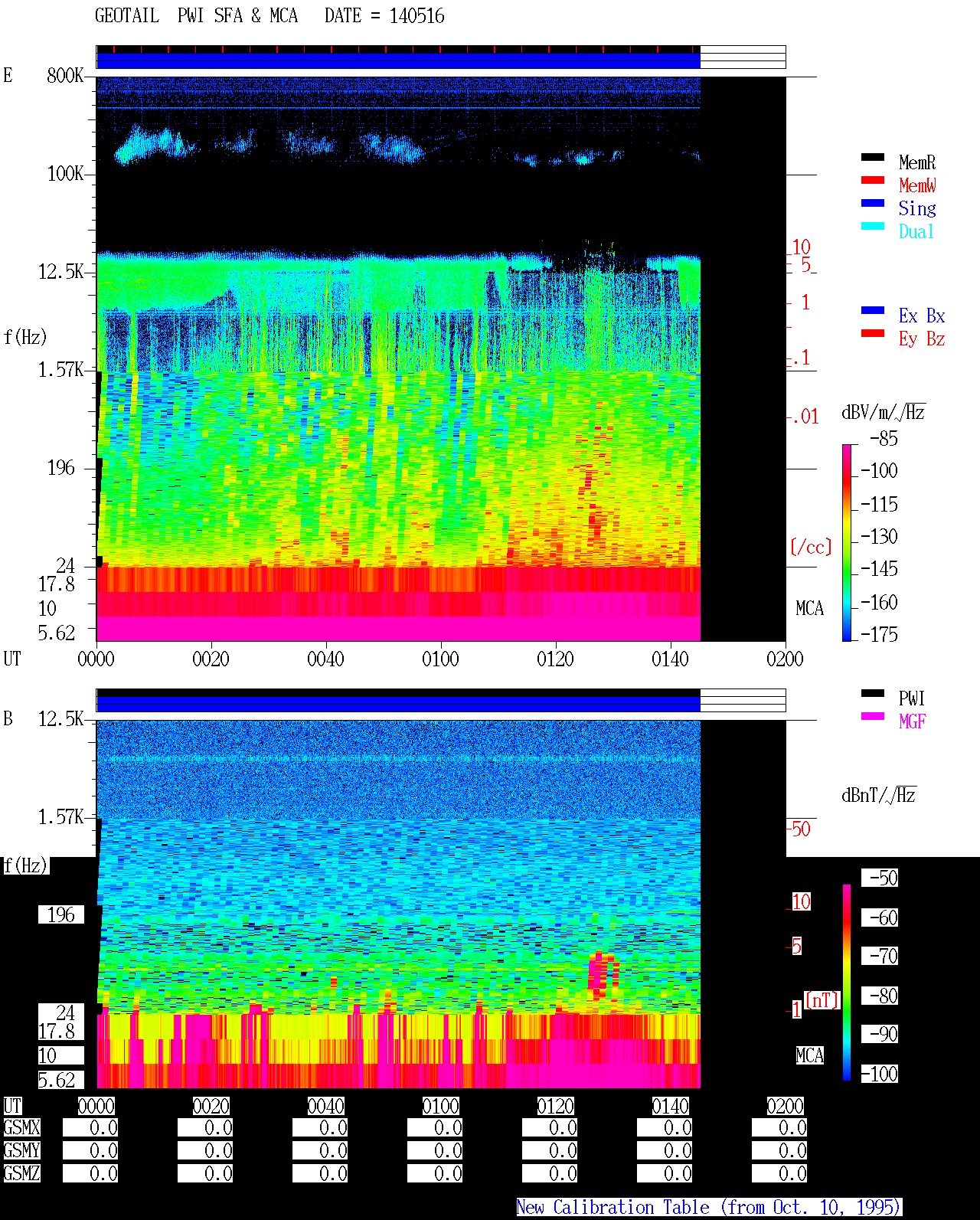This screenshot has width=980, height=1220.
Task: Click the [nT] unit label
Action: (822, 1000)
